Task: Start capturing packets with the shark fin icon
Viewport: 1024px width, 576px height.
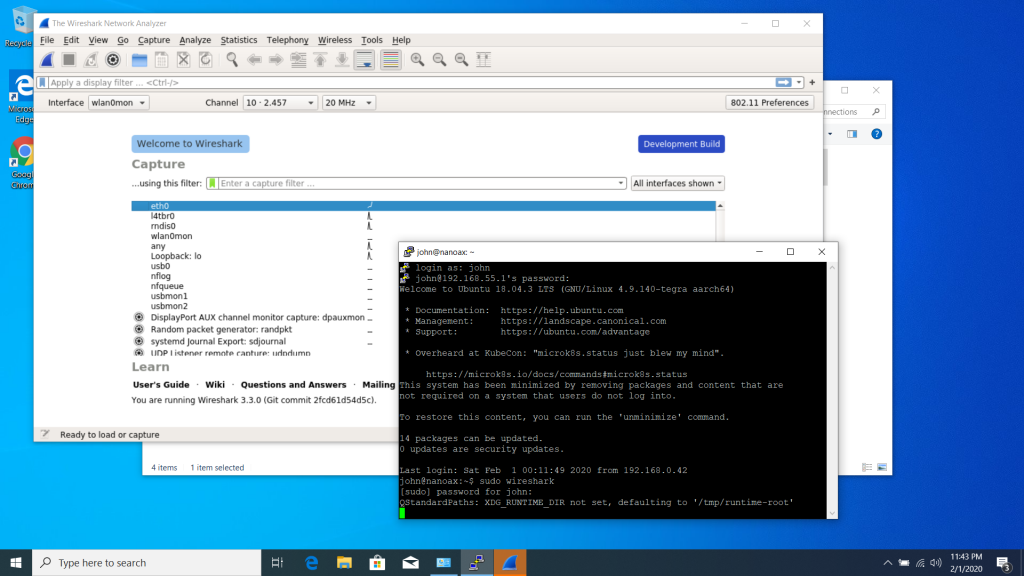Action: (47, 60)
